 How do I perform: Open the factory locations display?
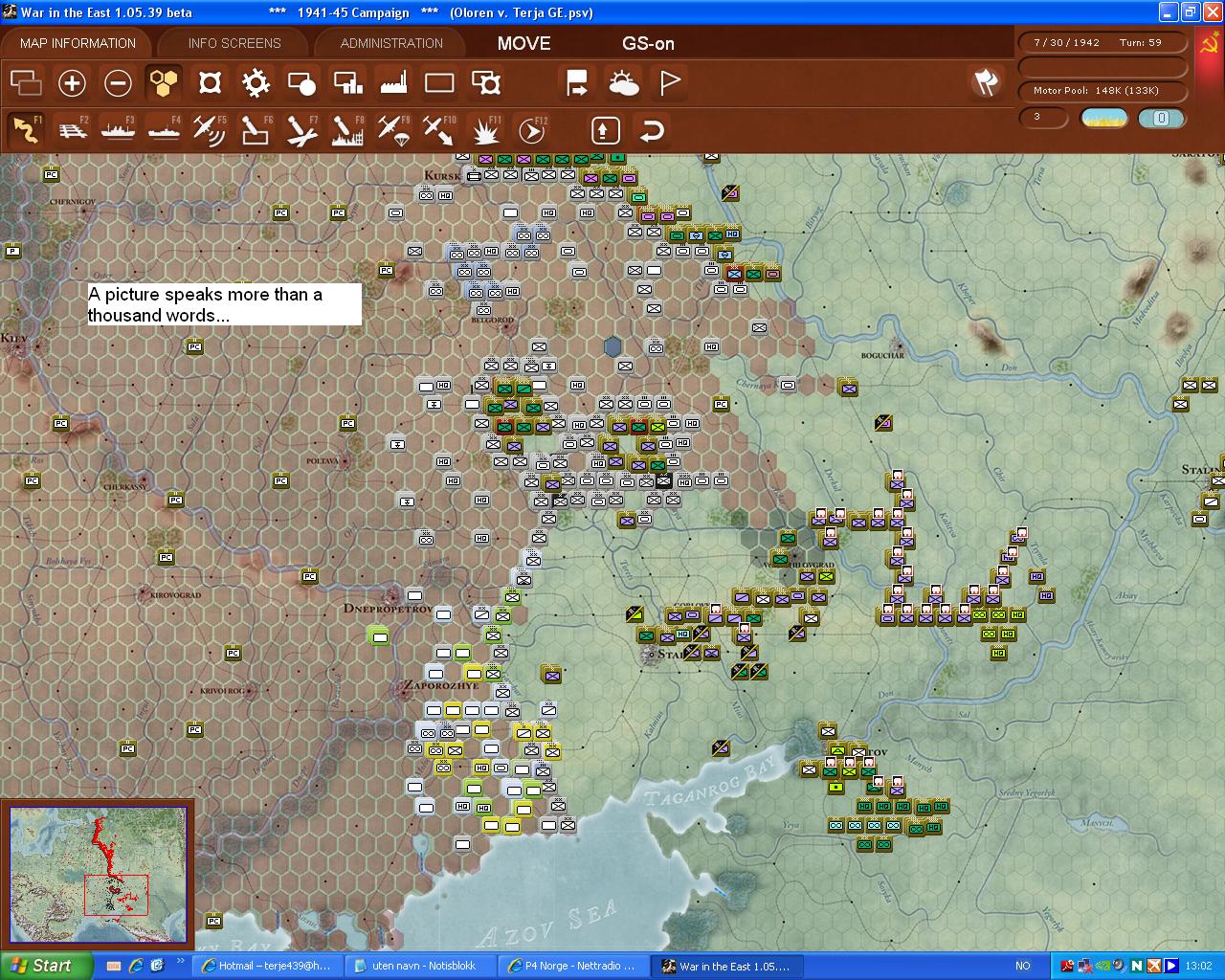point(392,83)
